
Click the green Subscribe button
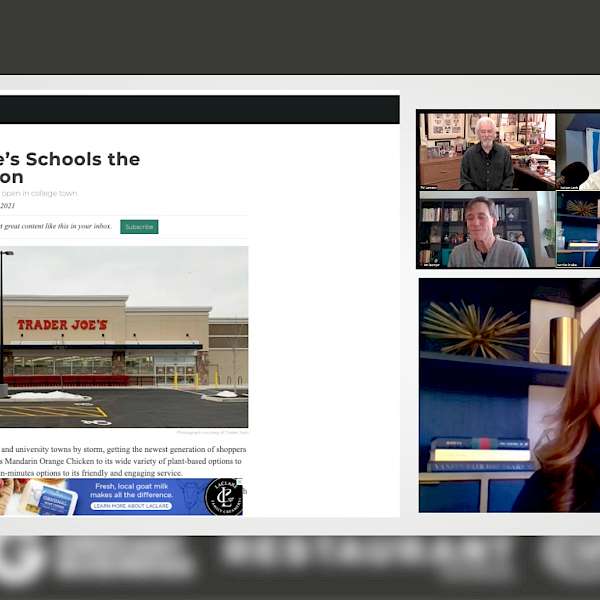click(139, 227)
